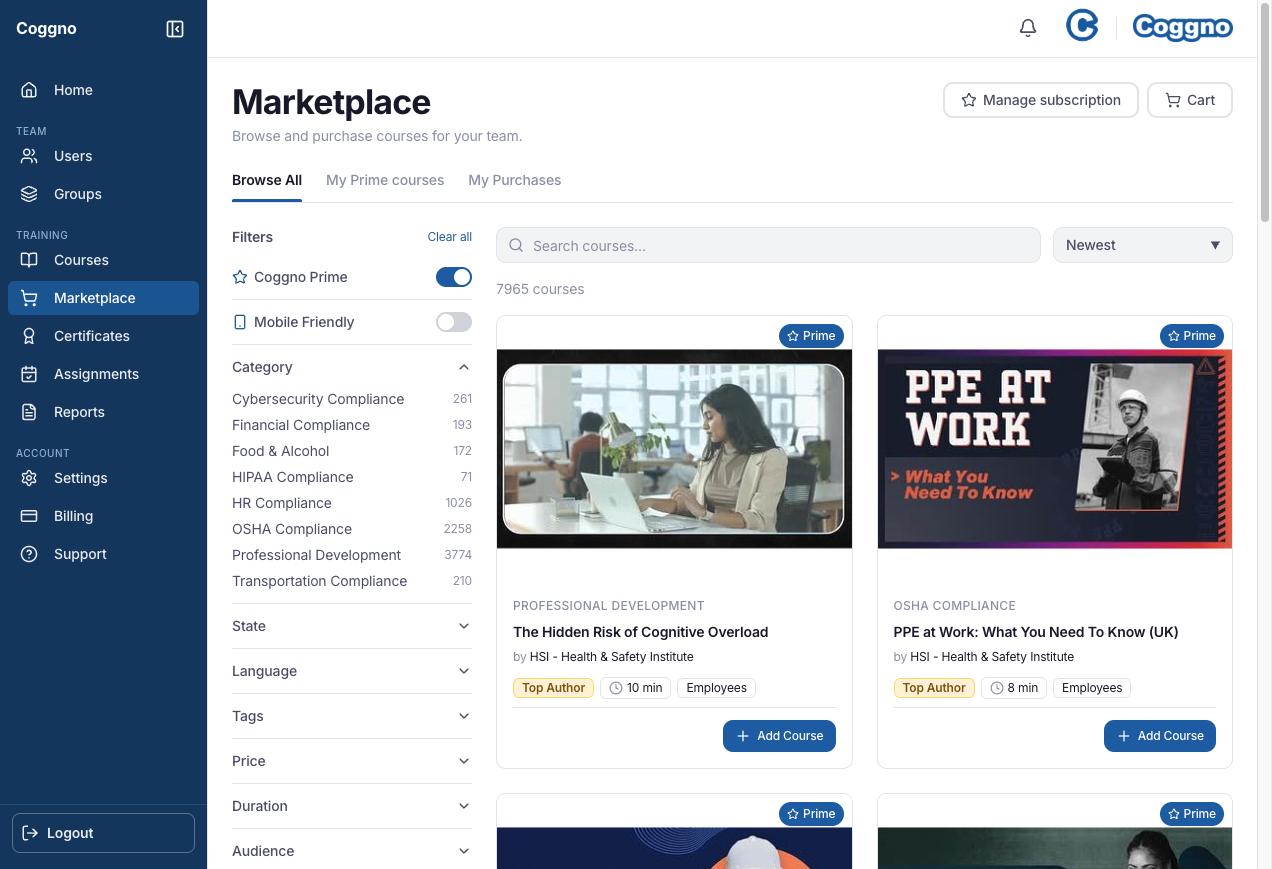Click the magnifier icon in search box
Screen dimensions: 1272x869
click(516, 246)
